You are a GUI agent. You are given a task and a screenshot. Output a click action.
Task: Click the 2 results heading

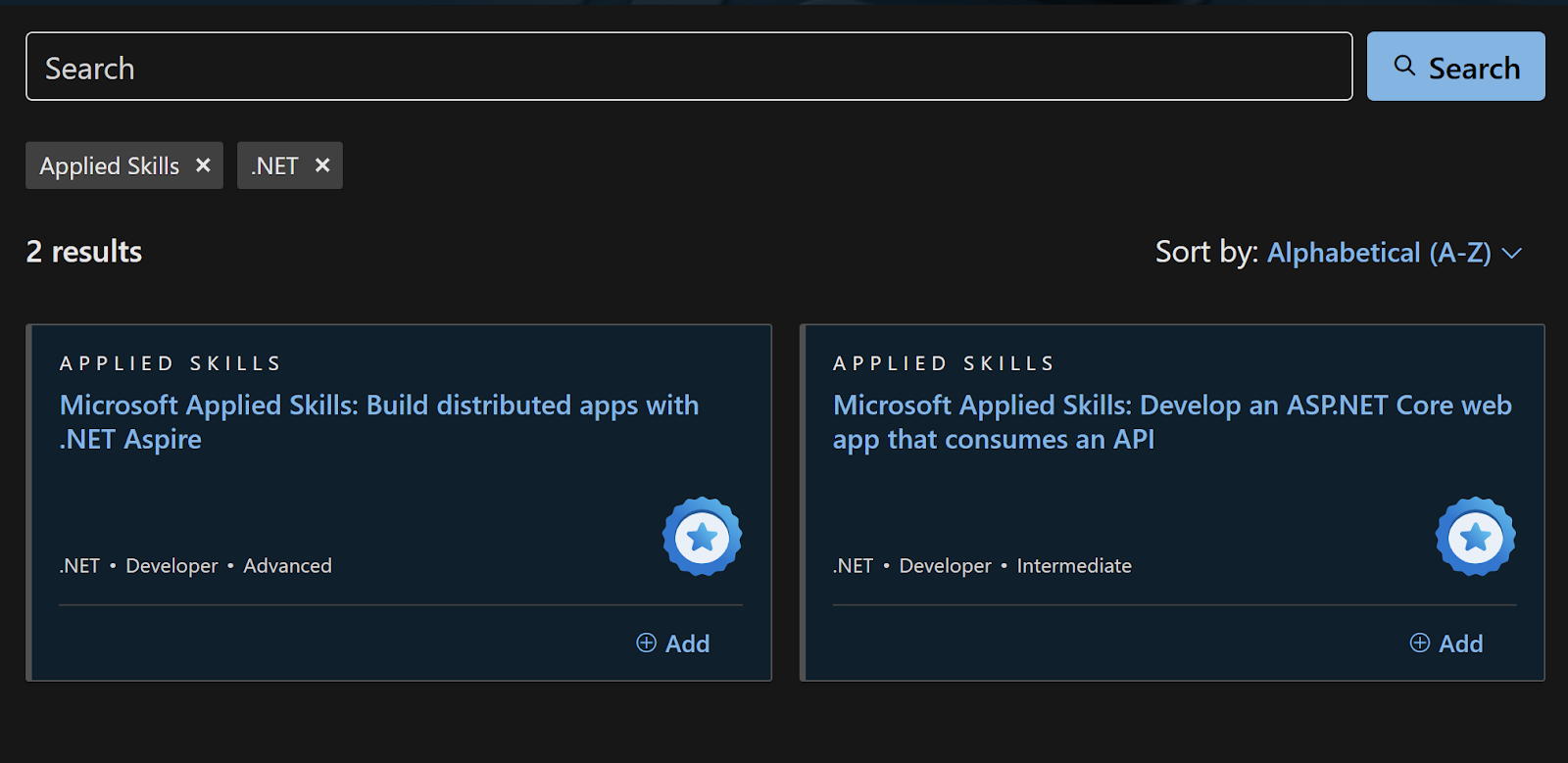click(84, 252)
